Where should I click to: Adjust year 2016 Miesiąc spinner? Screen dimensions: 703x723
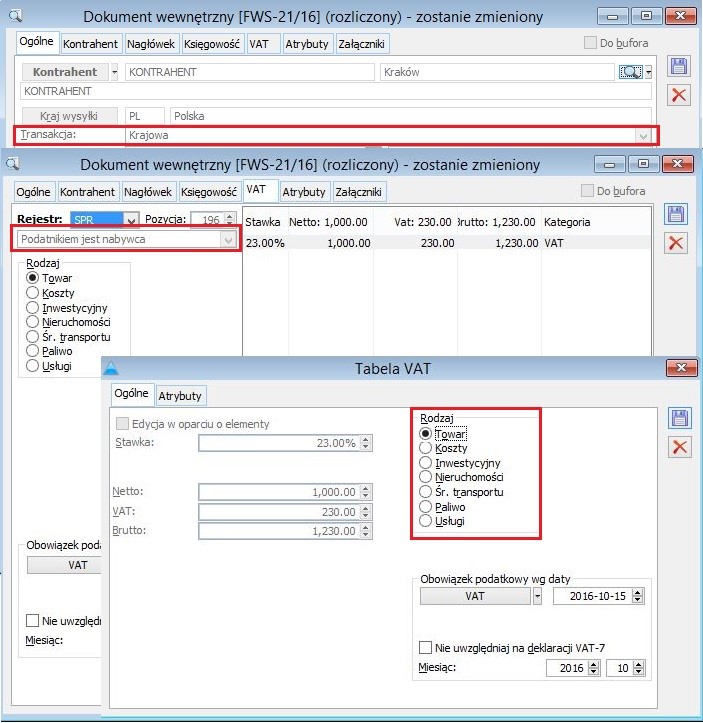(x=594, y=668)
